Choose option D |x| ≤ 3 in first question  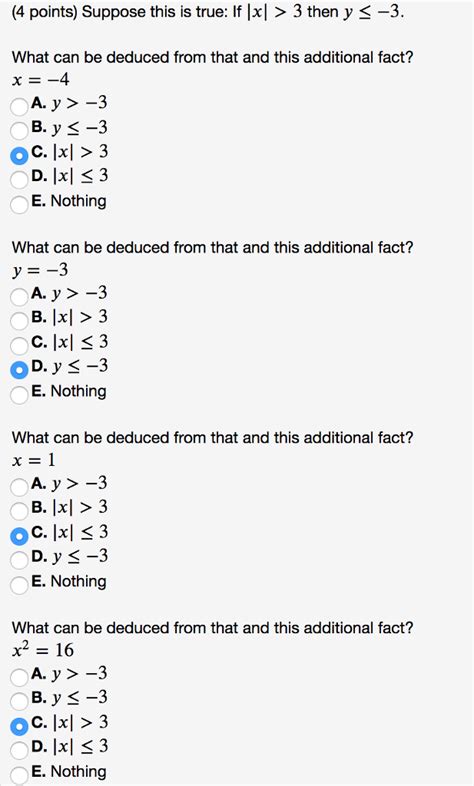[19, 179]
